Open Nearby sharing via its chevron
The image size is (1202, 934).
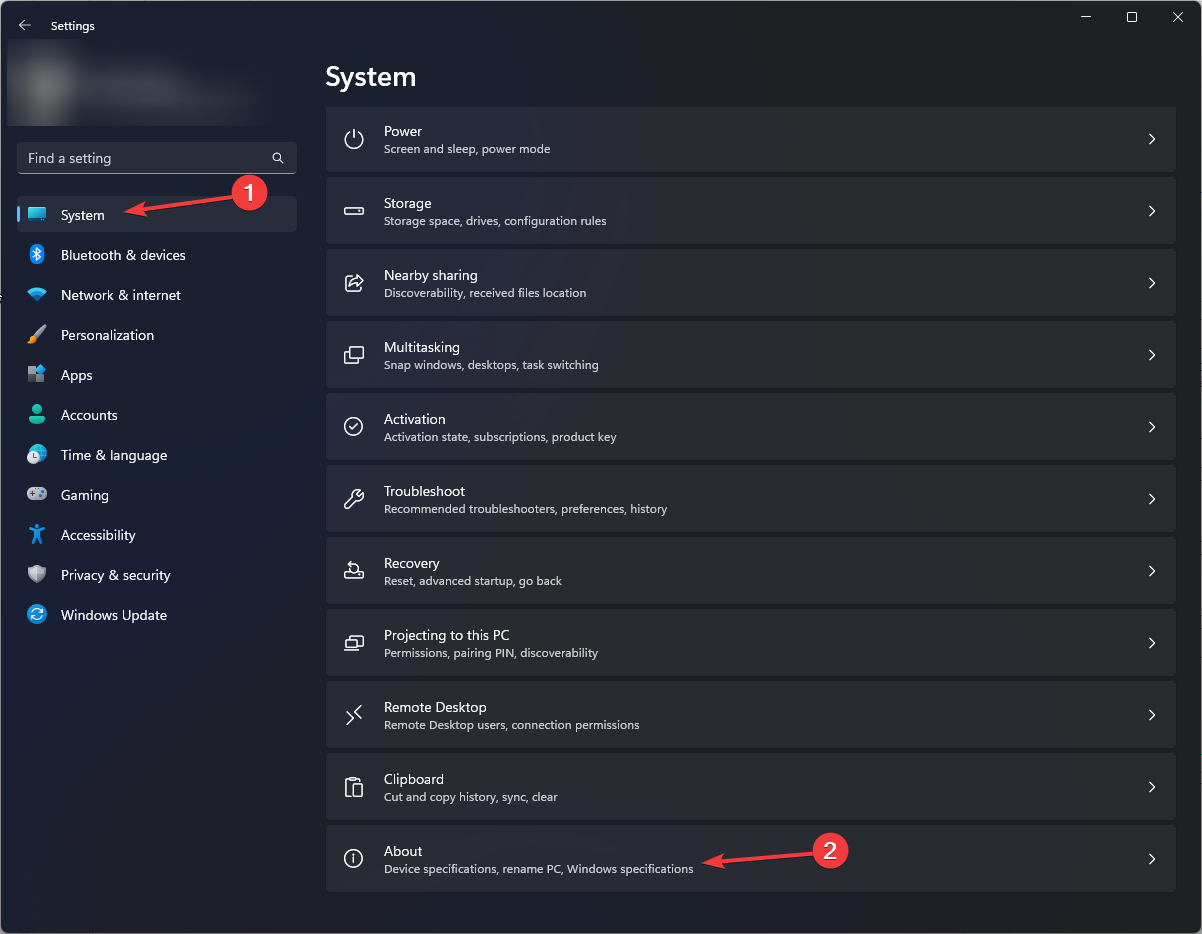(x=1152, y=284)
